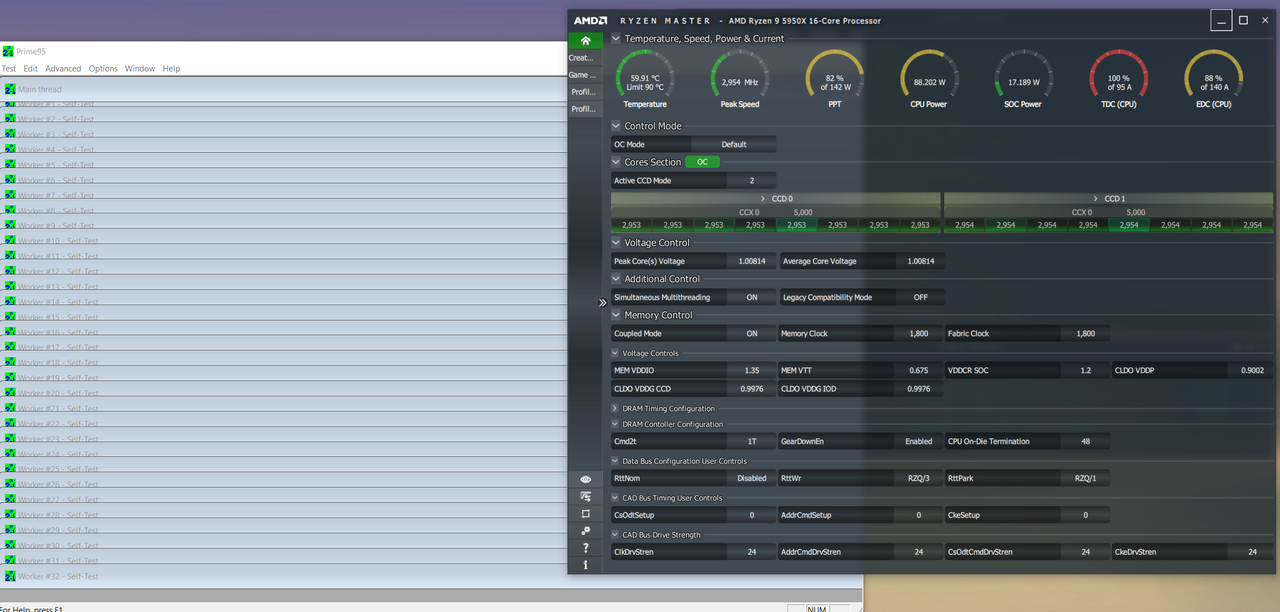Toggle GearDownEn Enabled value
Viewport: 1280px width, 612px height.
tap(919, 441)
